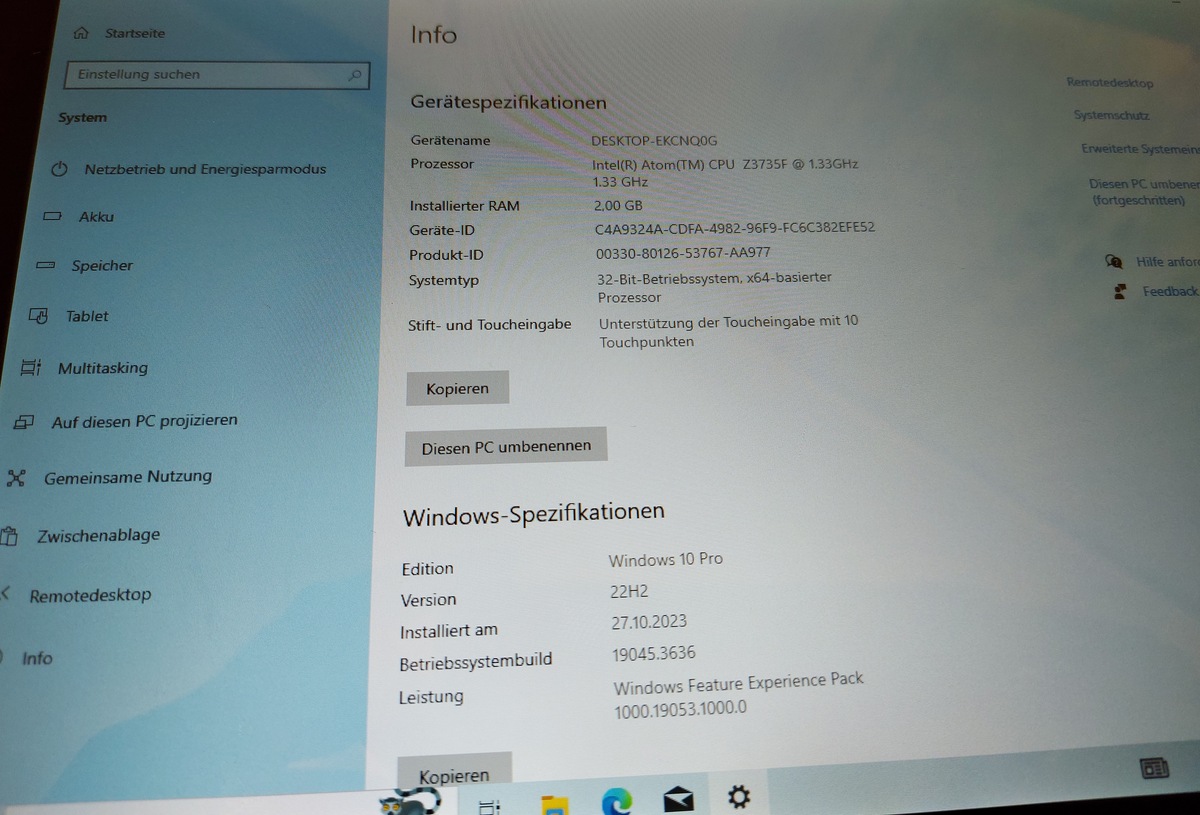Click the Gerätespezifikationen heading

tap(508, 102)
